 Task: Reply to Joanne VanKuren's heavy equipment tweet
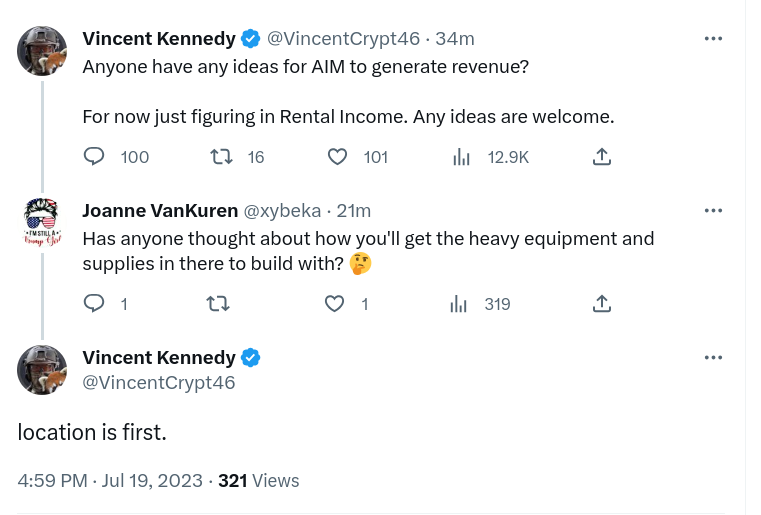[x=94, y=304]
